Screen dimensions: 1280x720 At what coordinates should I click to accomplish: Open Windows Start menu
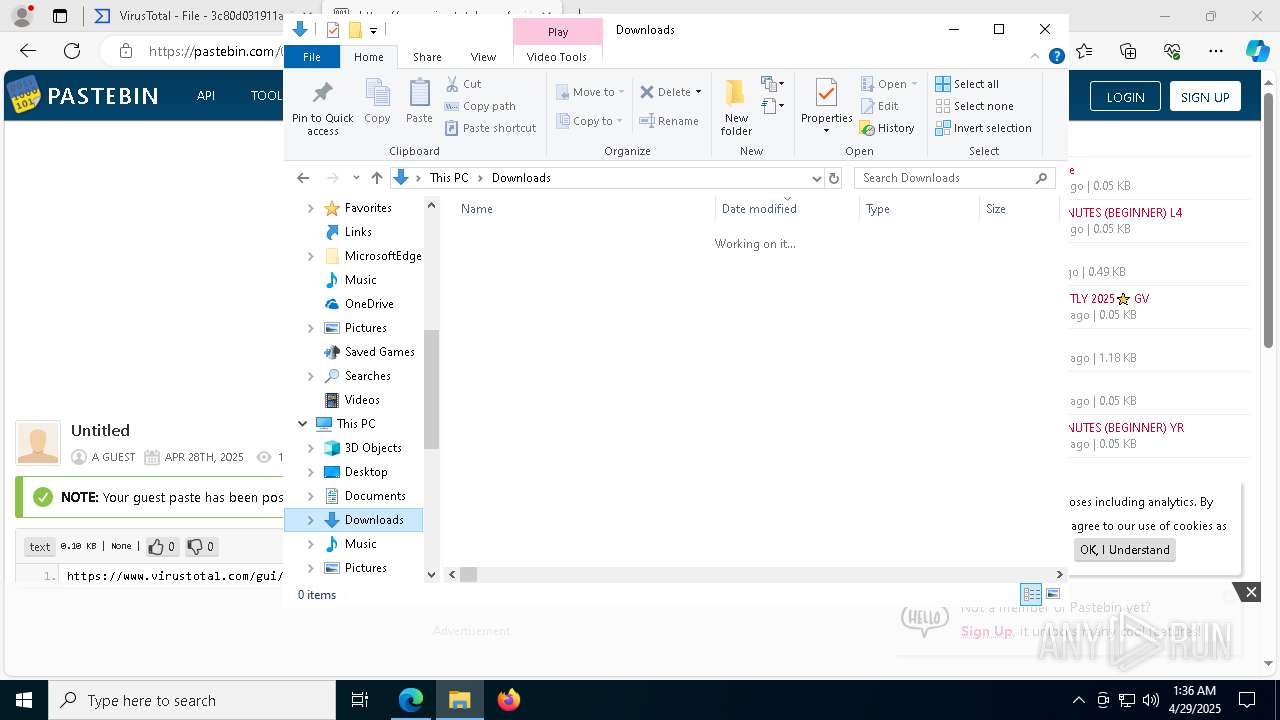click(x=23, y=700)
